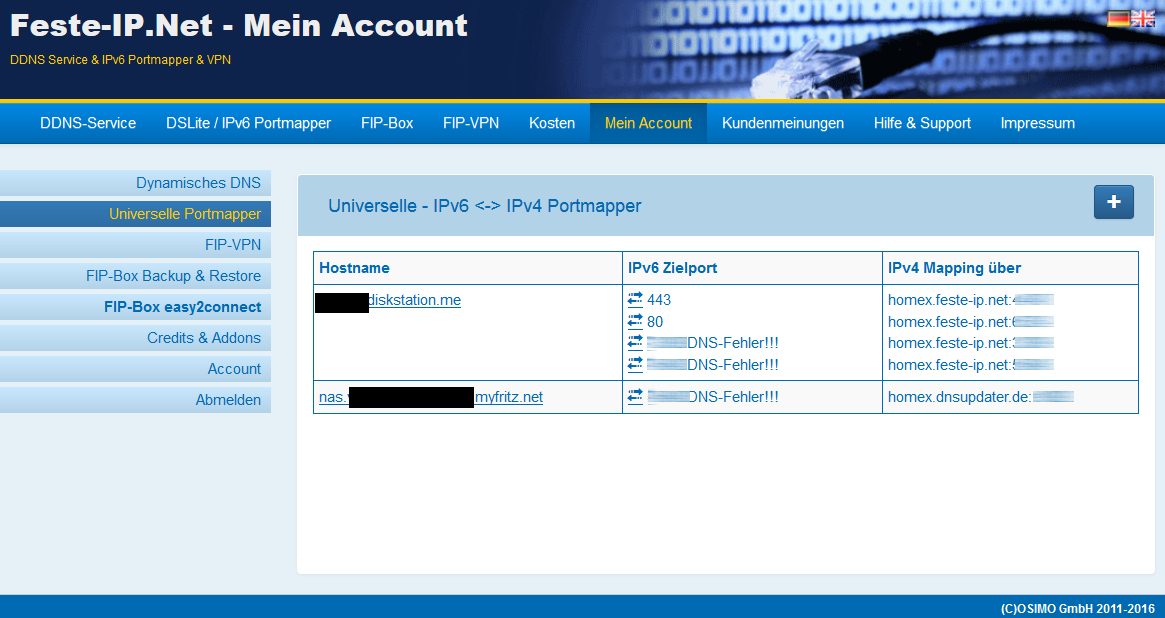The image size is (1165, 618).
Task: Log out via Abmelden
Action: pos(135,400)
